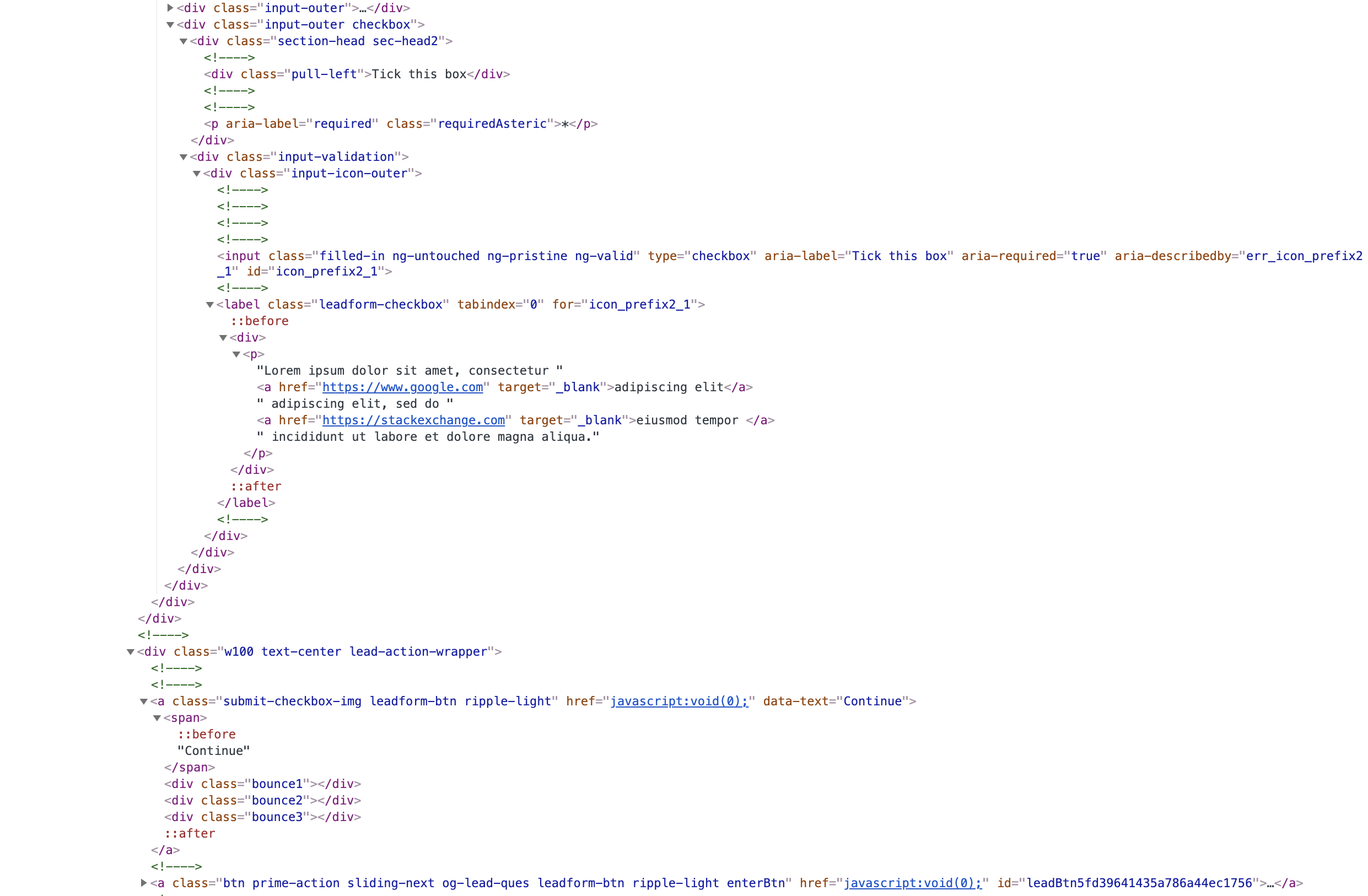Expand the enterBtn anchor element
This screenshot has width=1368, height=896.
(x=144, y=883)
